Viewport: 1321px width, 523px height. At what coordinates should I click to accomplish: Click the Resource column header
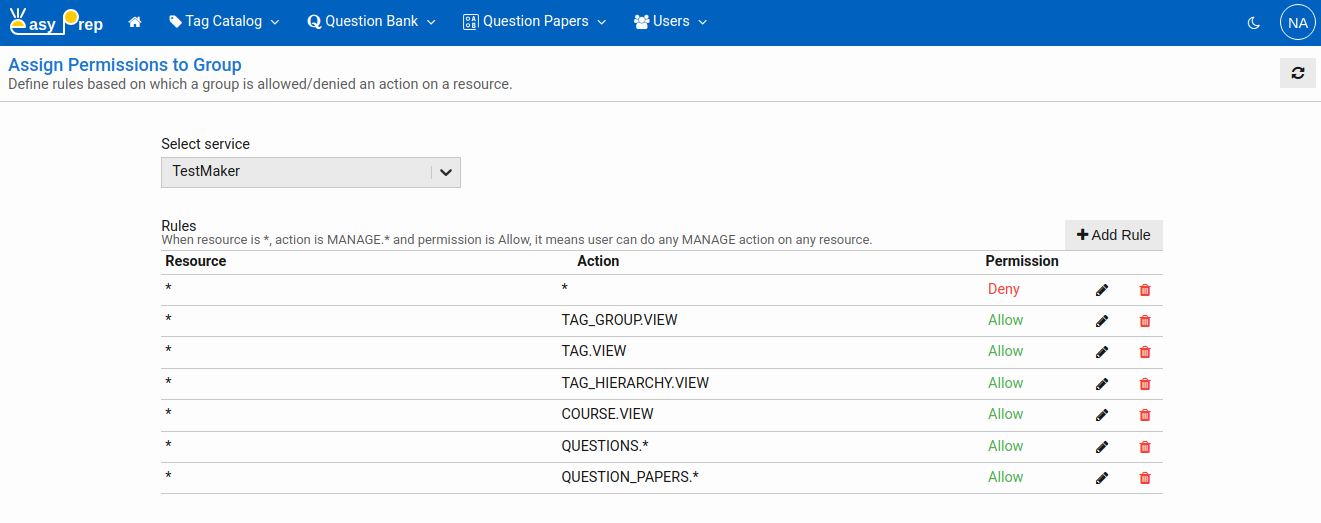[x=196, y=261]
